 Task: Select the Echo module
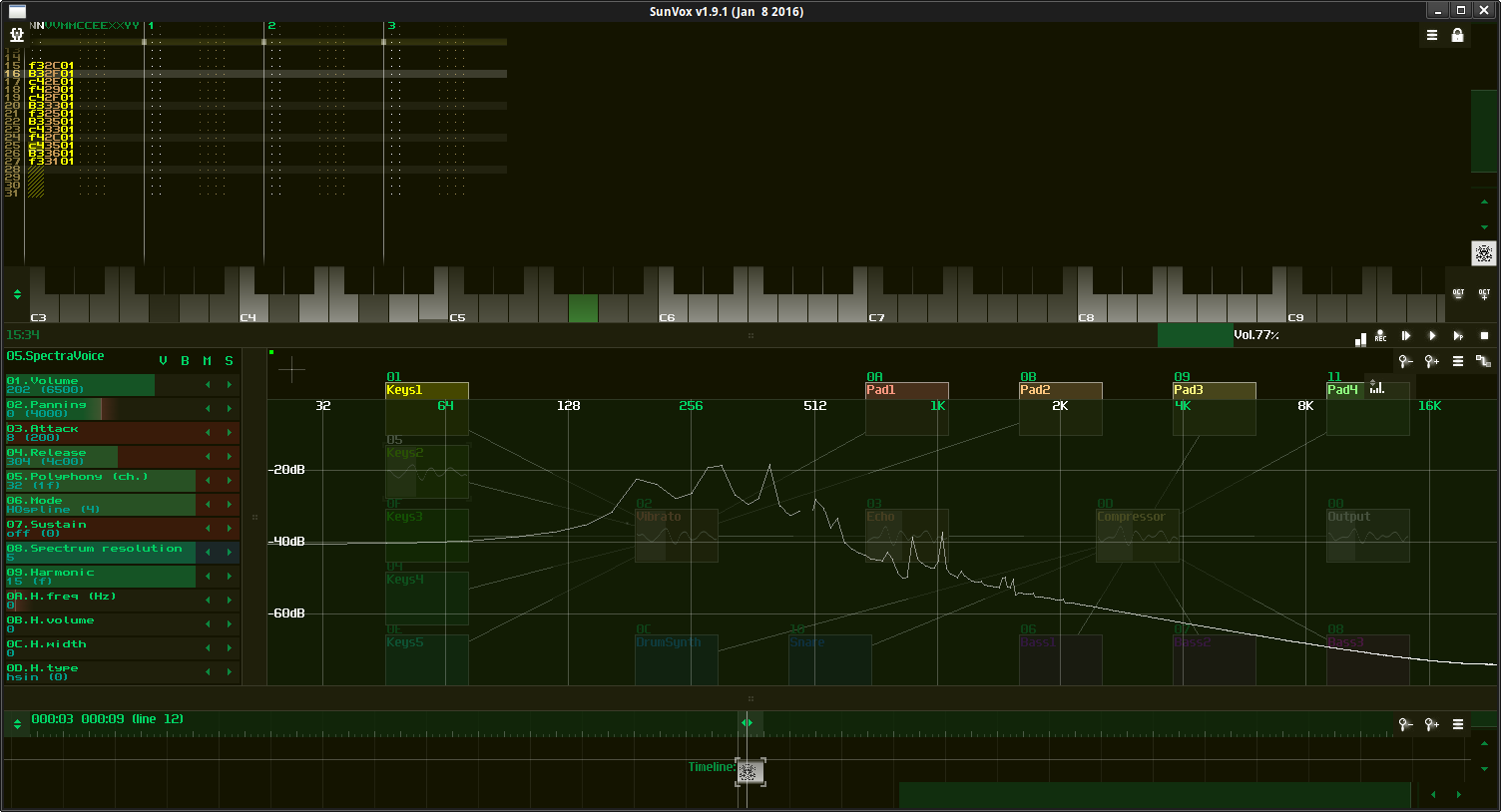(907, 536)
